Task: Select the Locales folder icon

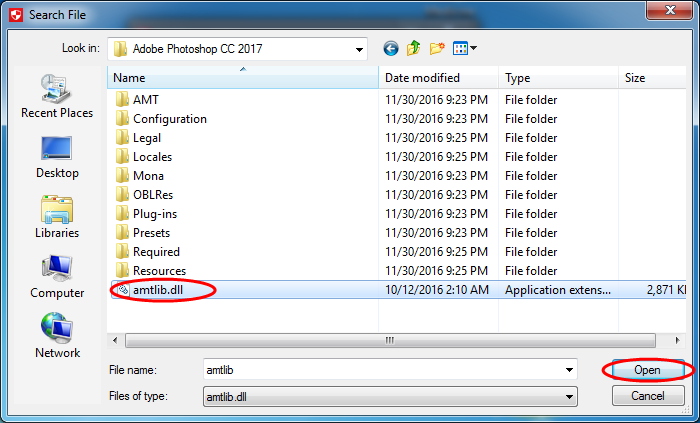Action: (122, 157)
